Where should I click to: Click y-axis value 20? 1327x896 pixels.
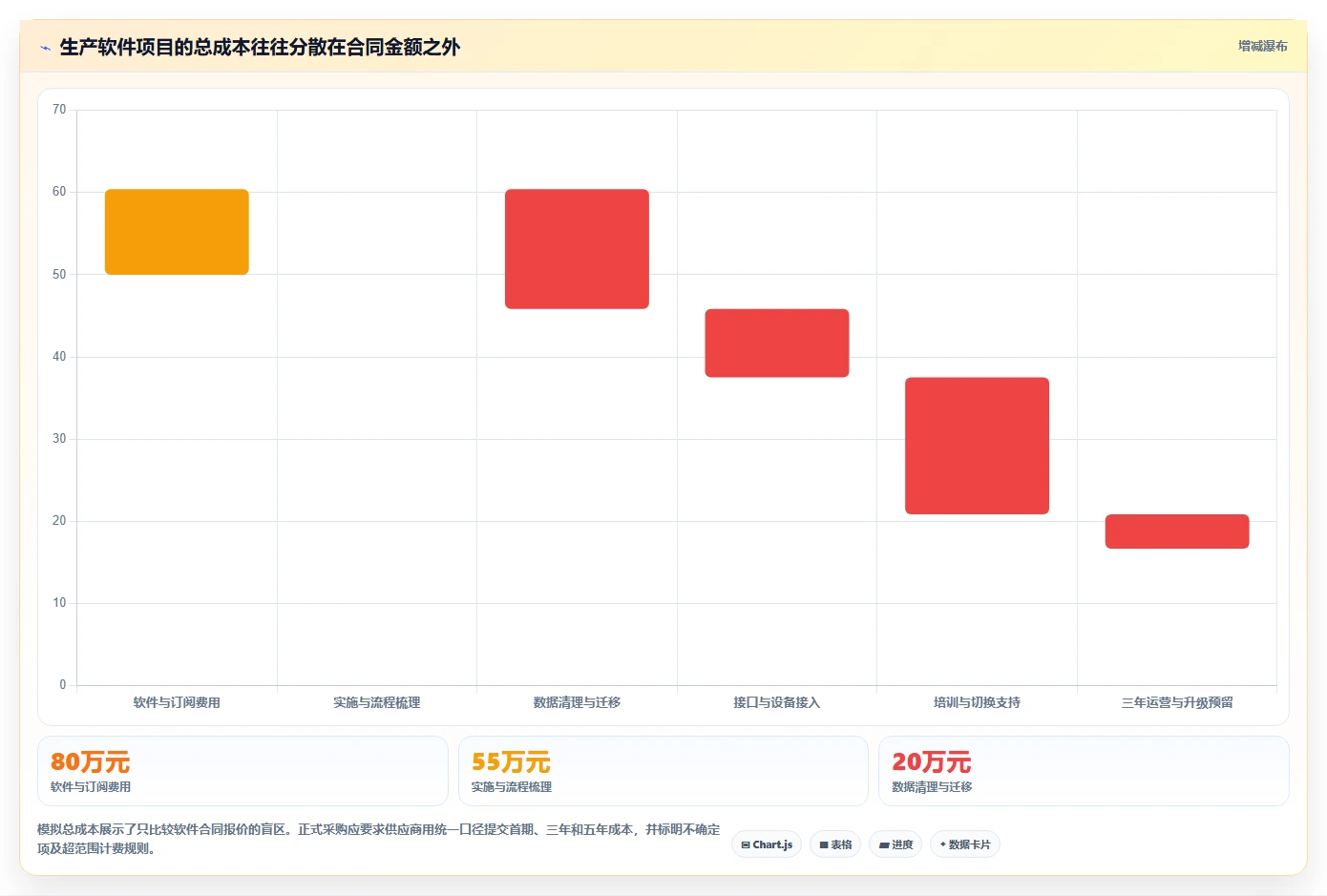[59, 521]
